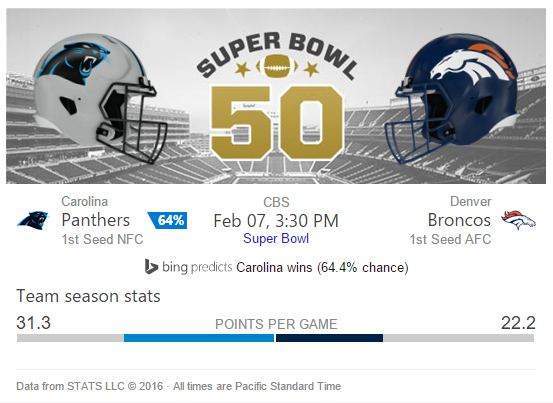Click the Broncos team name
Screen dimensions: 553x403
pyautogui.click(x=459, y=220)
